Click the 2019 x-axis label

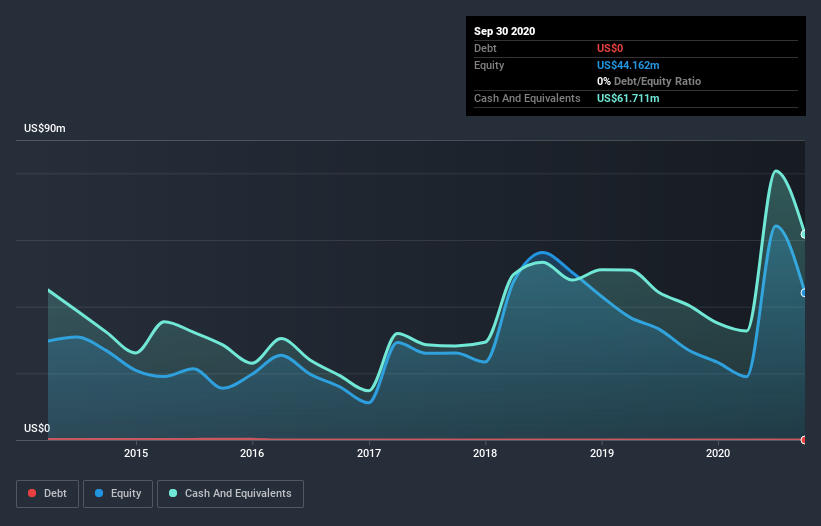coord(602,453)
